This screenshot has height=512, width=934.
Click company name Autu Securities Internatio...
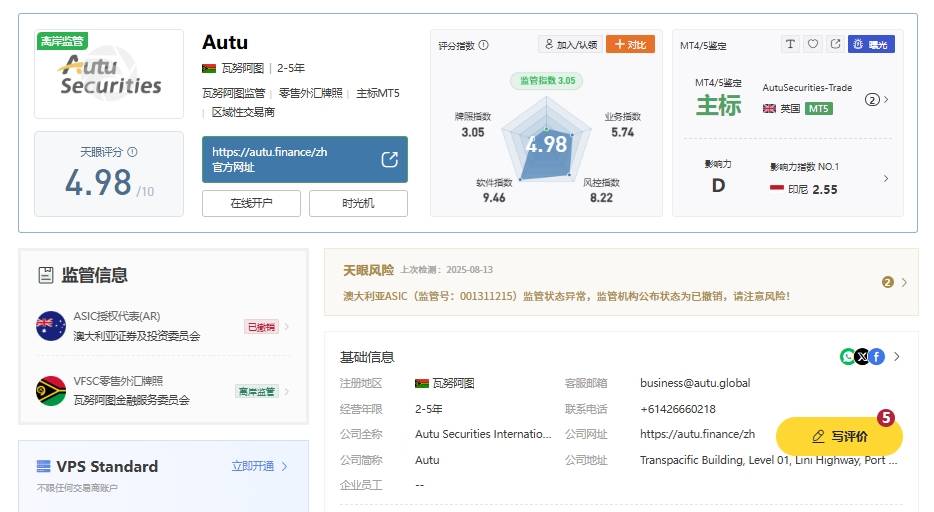point(483,434)
